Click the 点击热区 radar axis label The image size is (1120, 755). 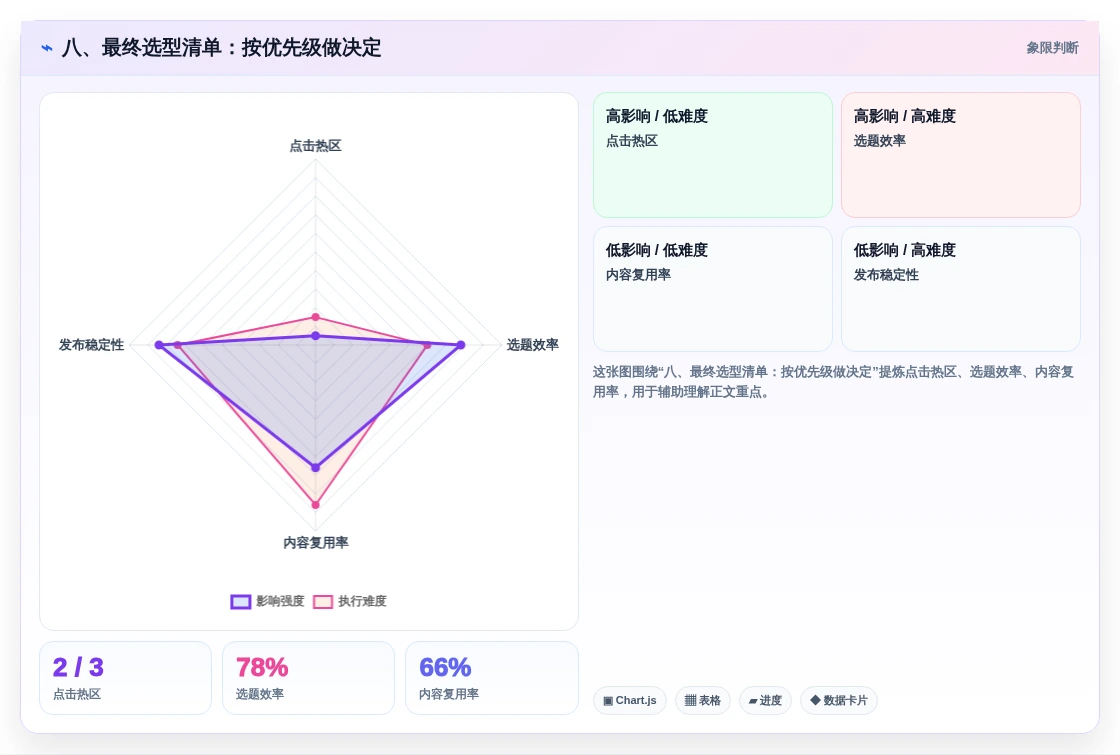point(315,146)
